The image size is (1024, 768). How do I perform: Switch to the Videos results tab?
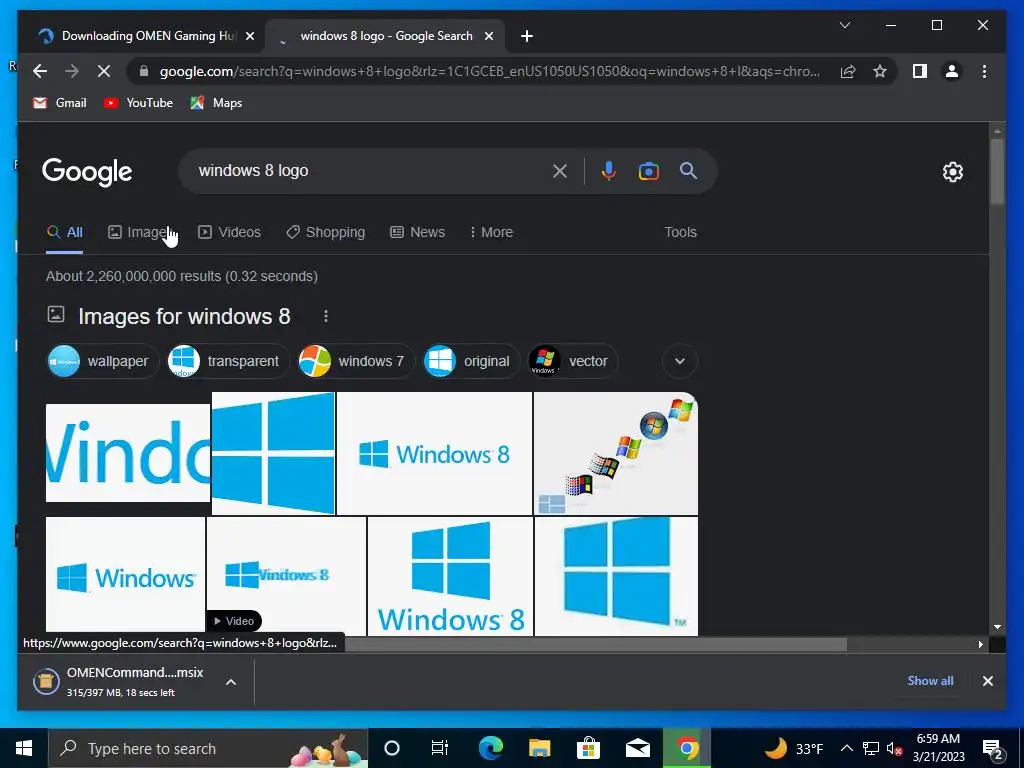click(x=229, y=232)
